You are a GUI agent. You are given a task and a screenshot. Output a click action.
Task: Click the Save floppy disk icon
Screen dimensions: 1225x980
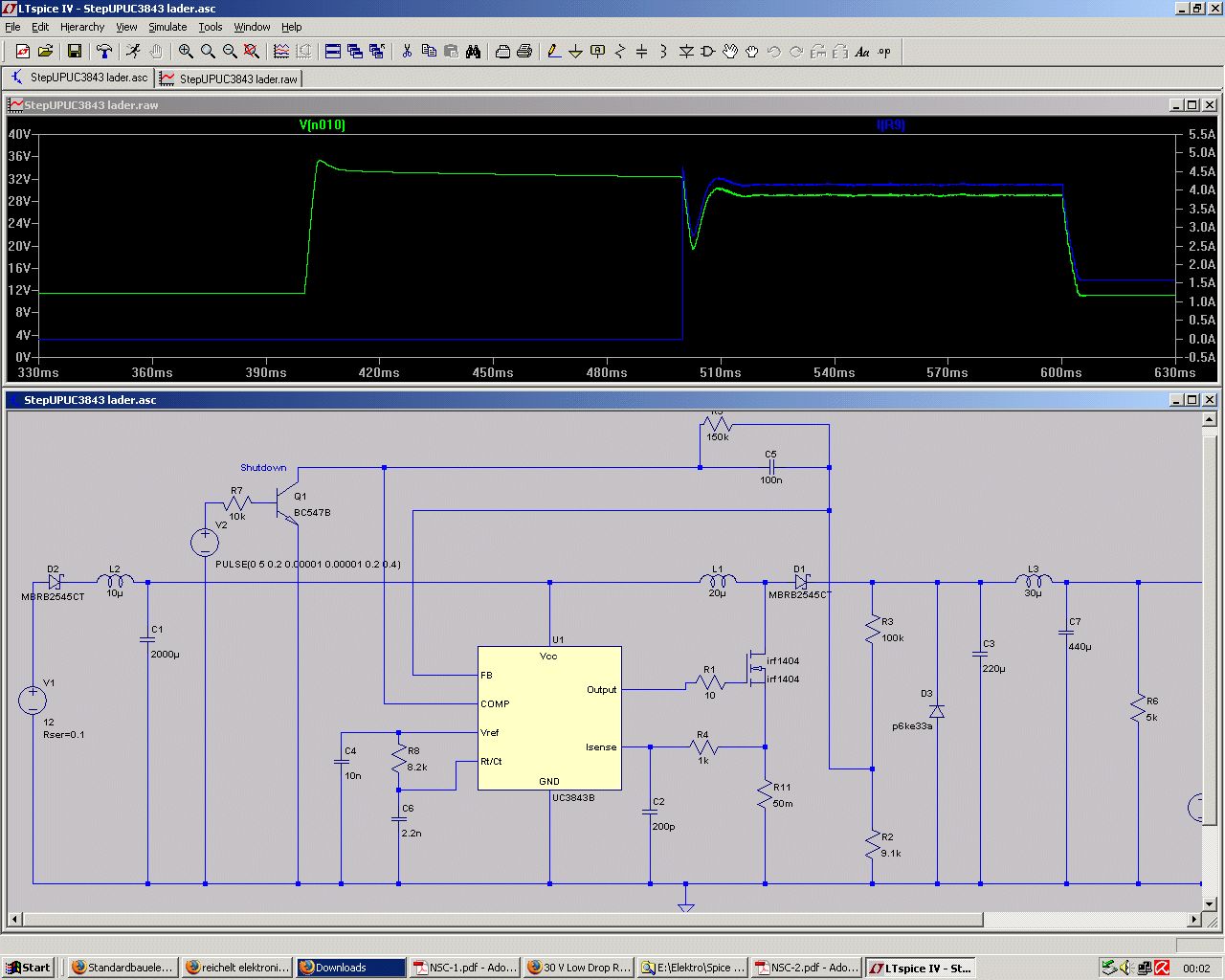[x=75, y=52]
